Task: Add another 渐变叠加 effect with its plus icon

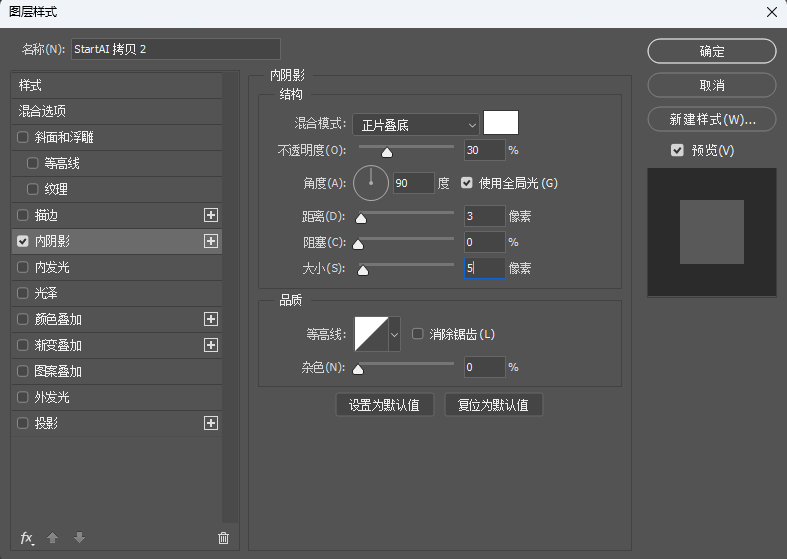Action: pos(211,345)
